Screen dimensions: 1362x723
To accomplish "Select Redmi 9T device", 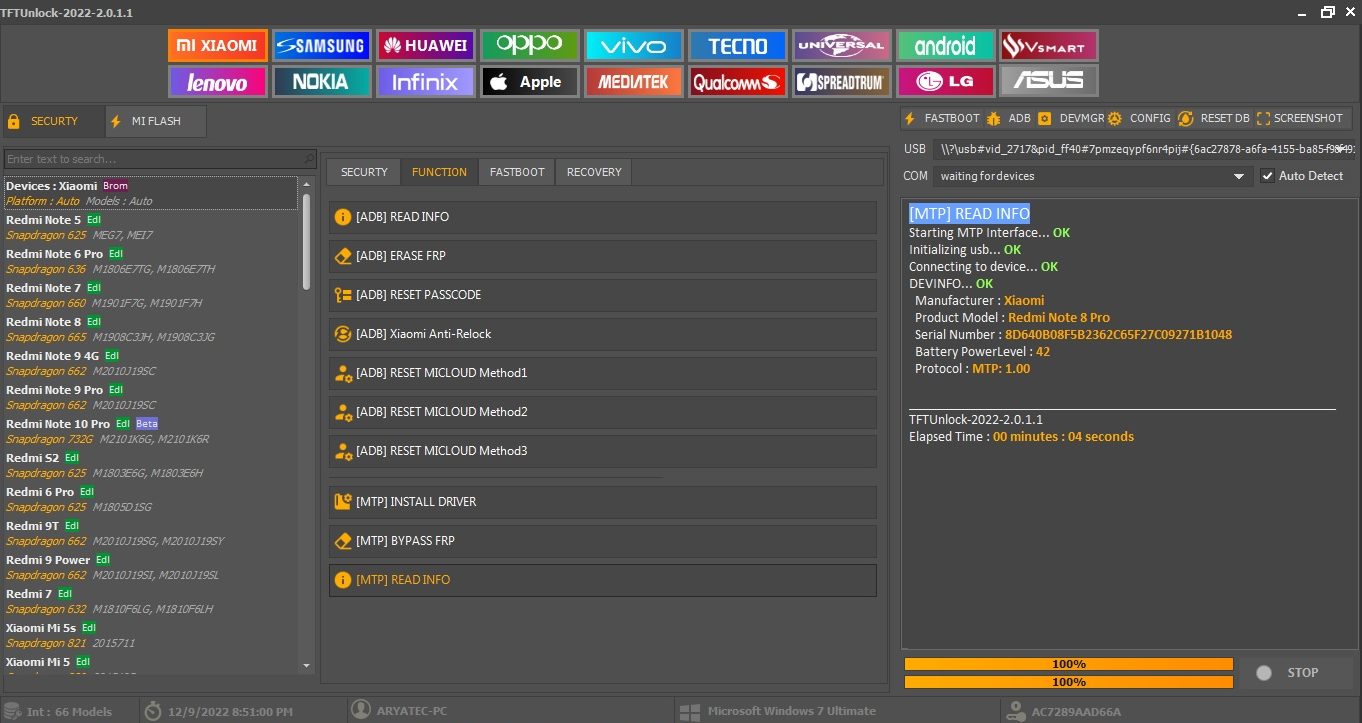I will (151, 533).
